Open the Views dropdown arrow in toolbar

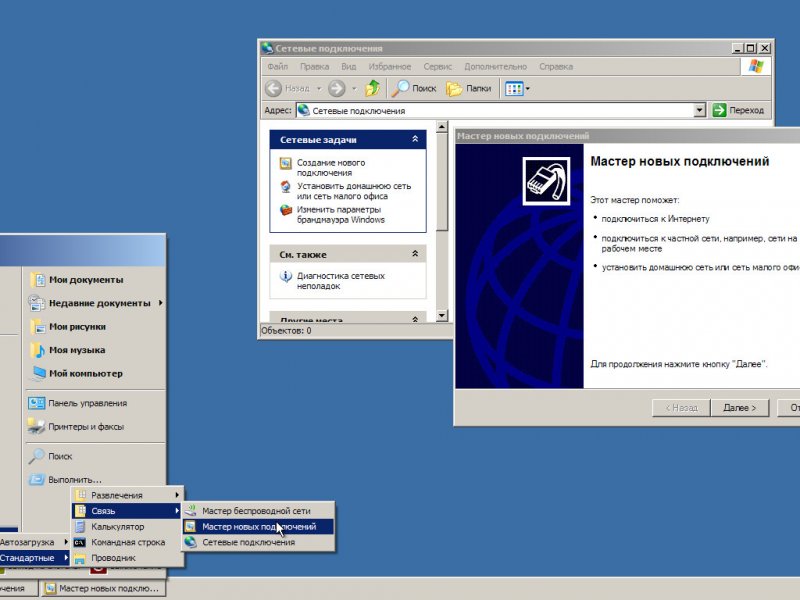(x=528, y=89)
